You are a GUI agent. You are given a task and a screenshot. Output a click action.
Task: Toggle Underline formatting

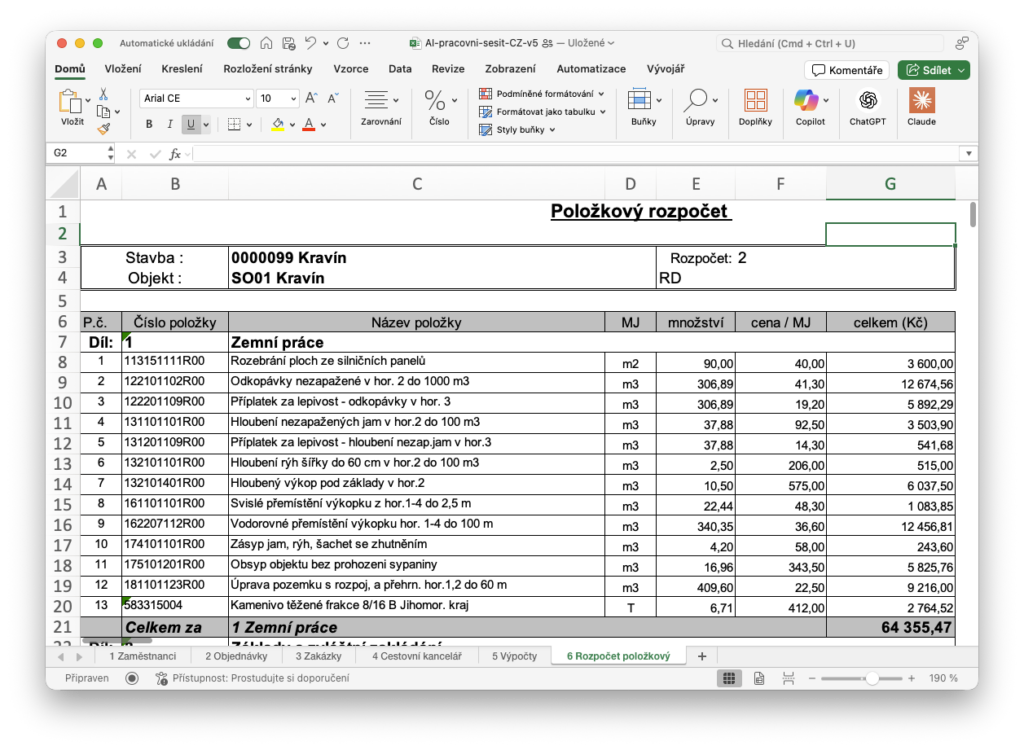click(191, 124)
